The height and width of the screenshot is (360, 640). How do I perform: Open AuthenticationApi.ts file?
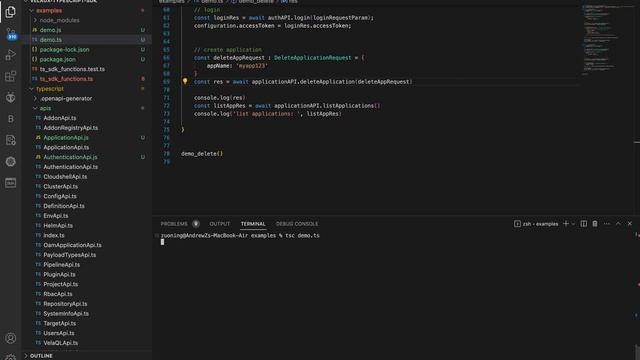(71, 167)
